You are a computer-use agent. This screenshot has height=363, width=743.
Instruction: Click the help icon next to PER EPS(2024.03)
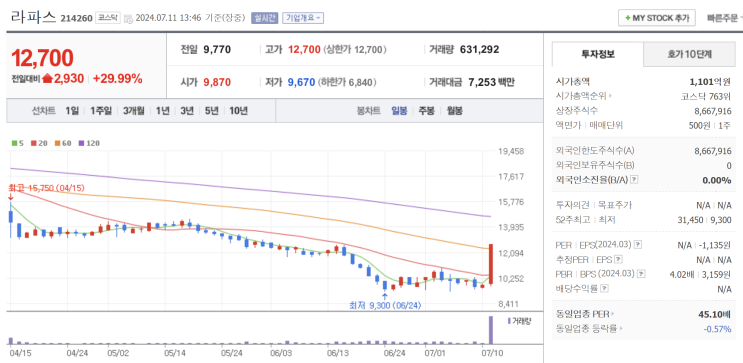pyautogui.click(x=638, y=245)
